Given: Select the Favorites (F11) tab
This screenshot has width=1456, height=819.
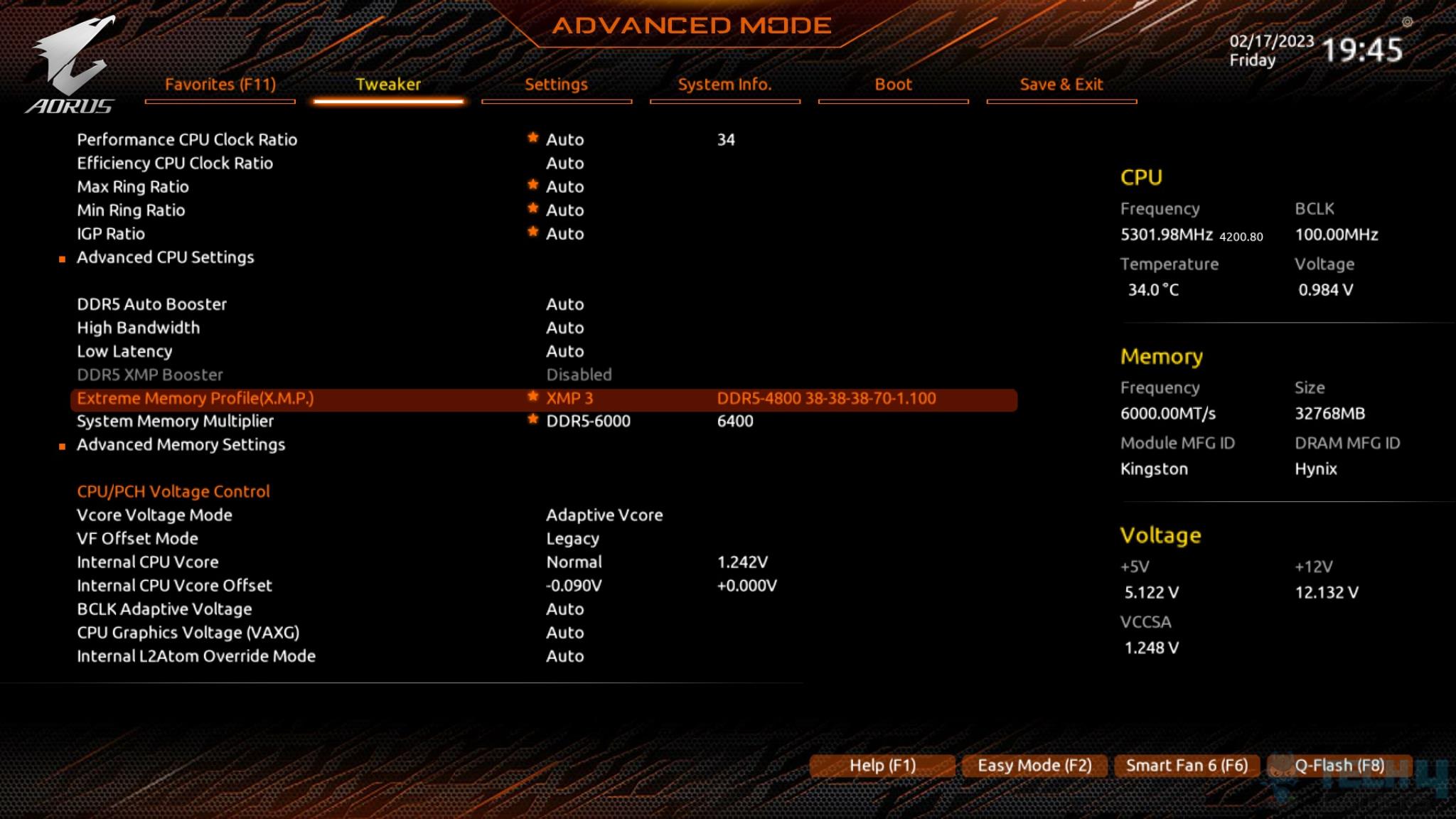Looking at the screenshot, I should pos(221,84).
